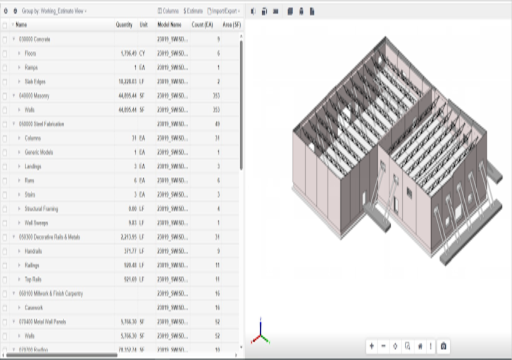Expand the Casework row
The height and width of the screenshot is (360, 512).
(19, 308)
